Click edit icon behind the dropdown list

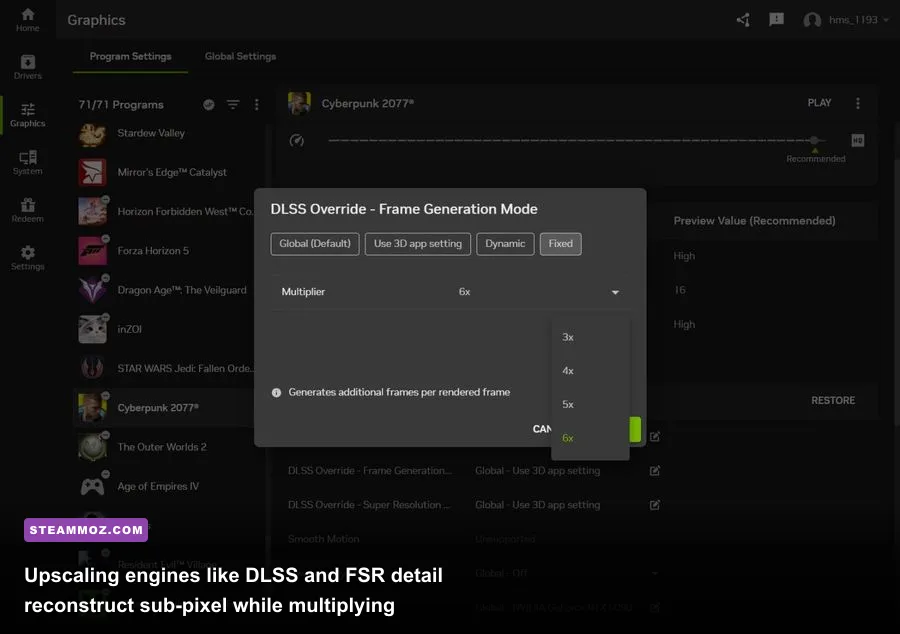tap(654, 437)
